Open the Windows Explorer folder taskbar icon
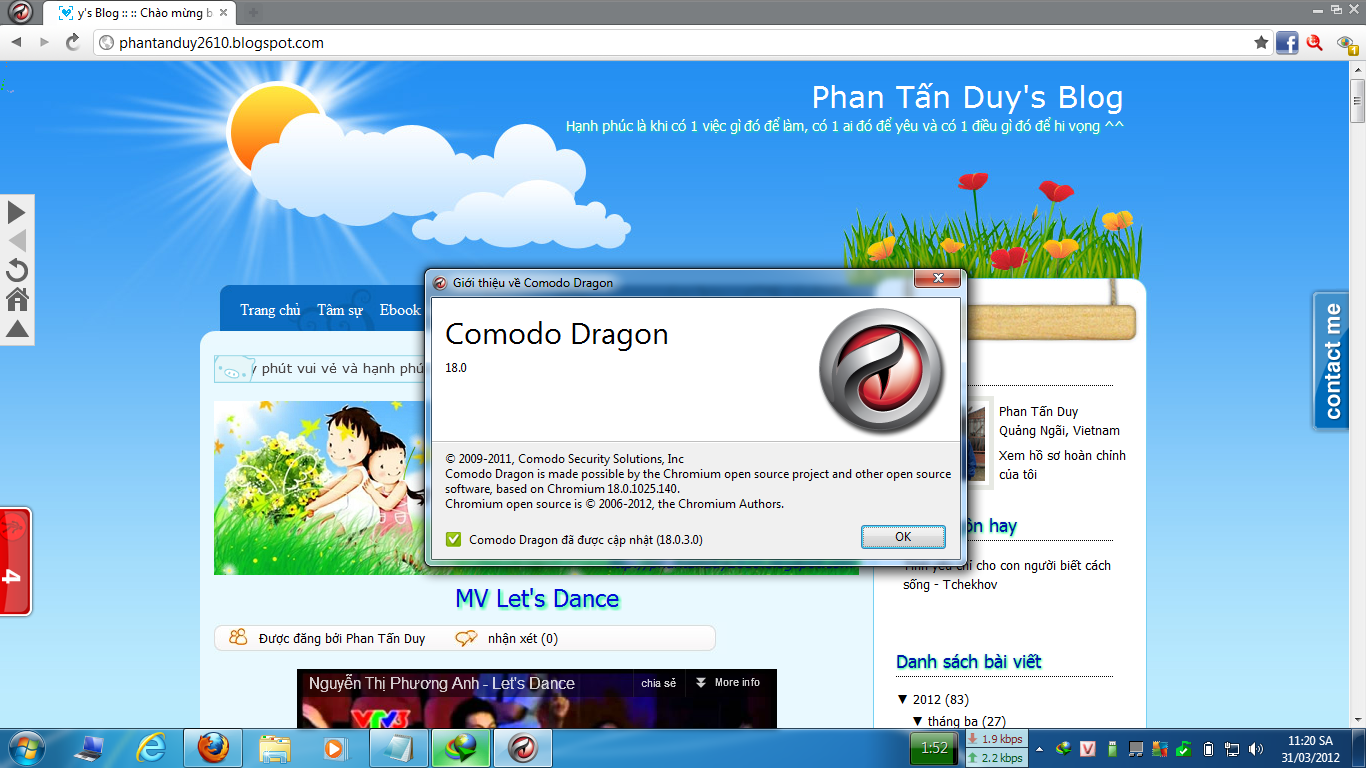 pyautogui.click(x=274, y=747)
